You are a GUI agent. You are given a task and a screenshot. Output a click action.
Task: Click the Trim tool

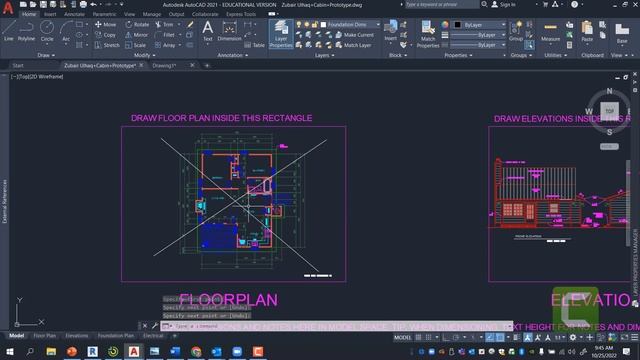(164, 24)
